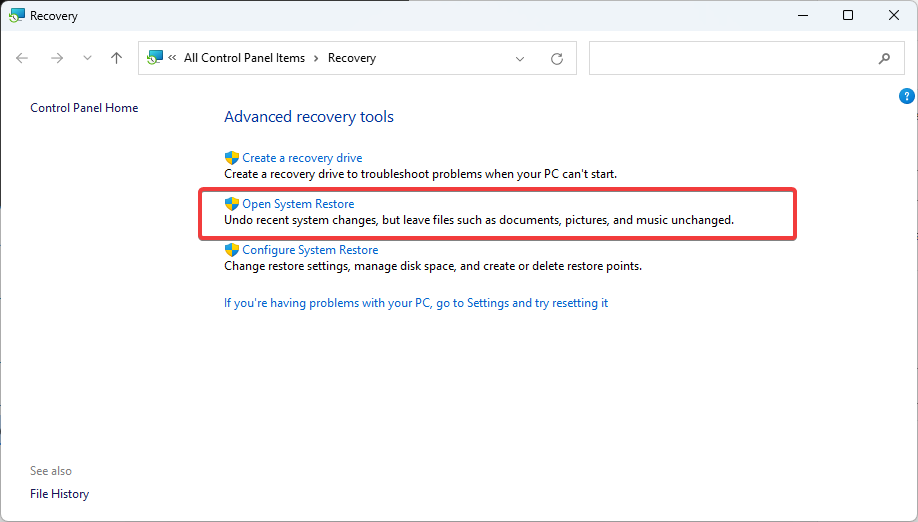Open the blue Help question mark
This screenshot has width=918, height=522.
(906, 96)
